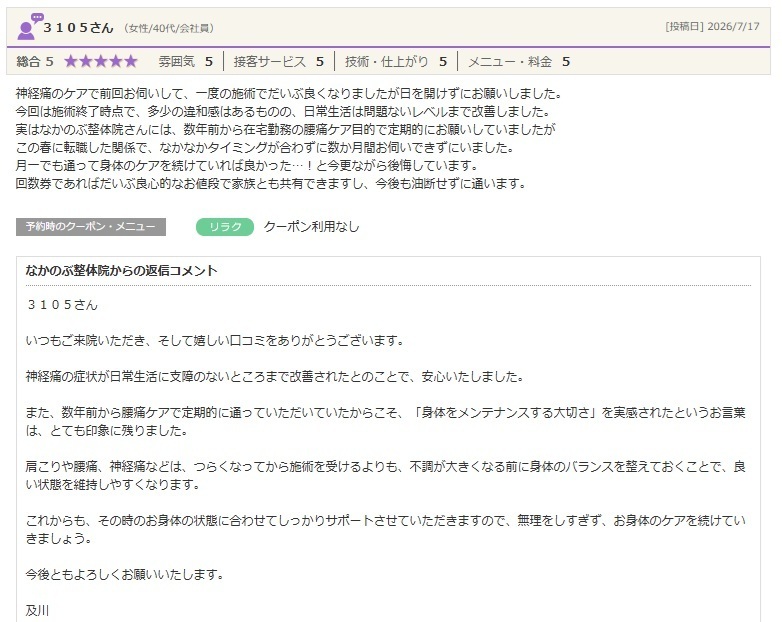Click the purple reviewer avatar icon
This screenshot has width=782, height=622.
pos(29,27)
